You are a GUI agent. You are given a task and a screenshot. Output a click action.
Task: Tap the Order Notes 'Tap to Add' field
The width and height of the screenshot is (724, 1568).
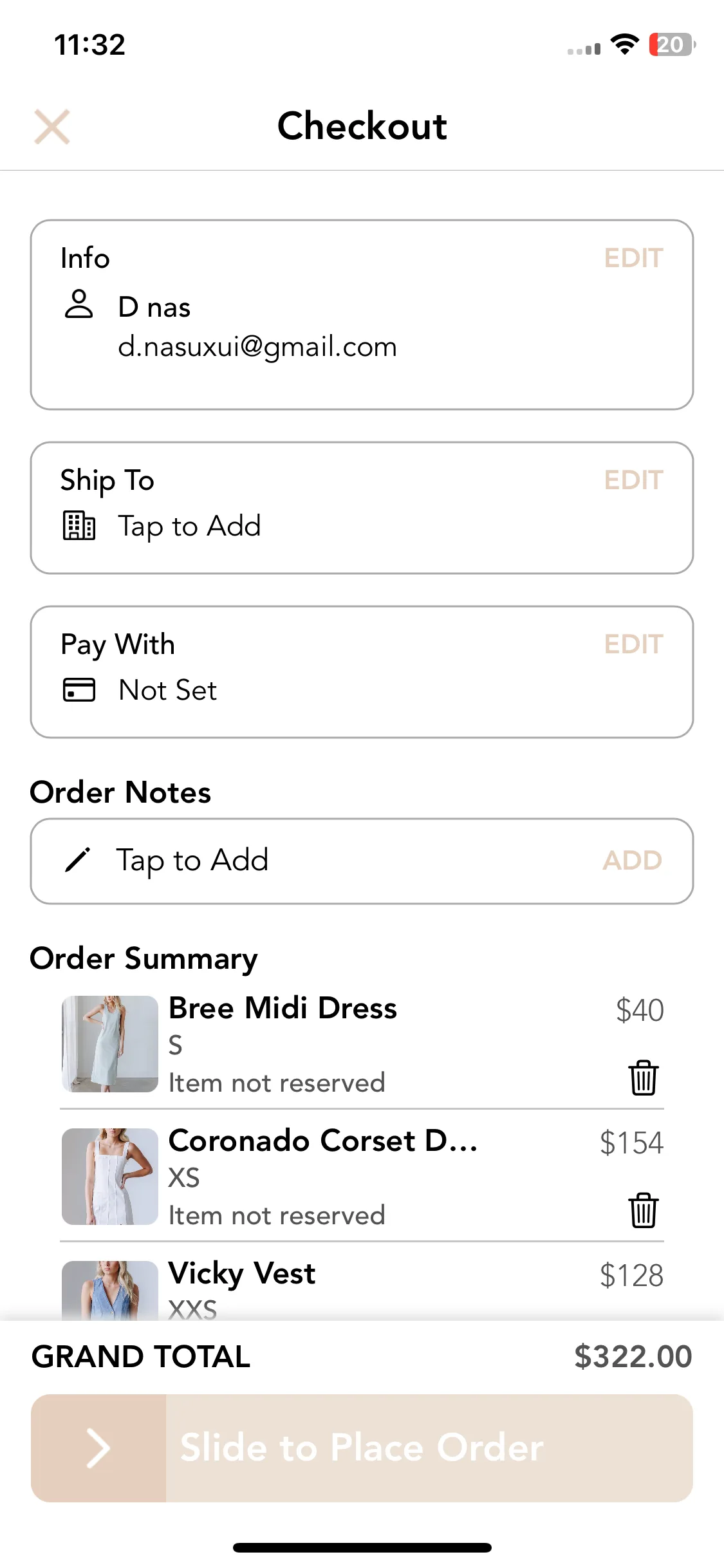[x=362, y=861]
